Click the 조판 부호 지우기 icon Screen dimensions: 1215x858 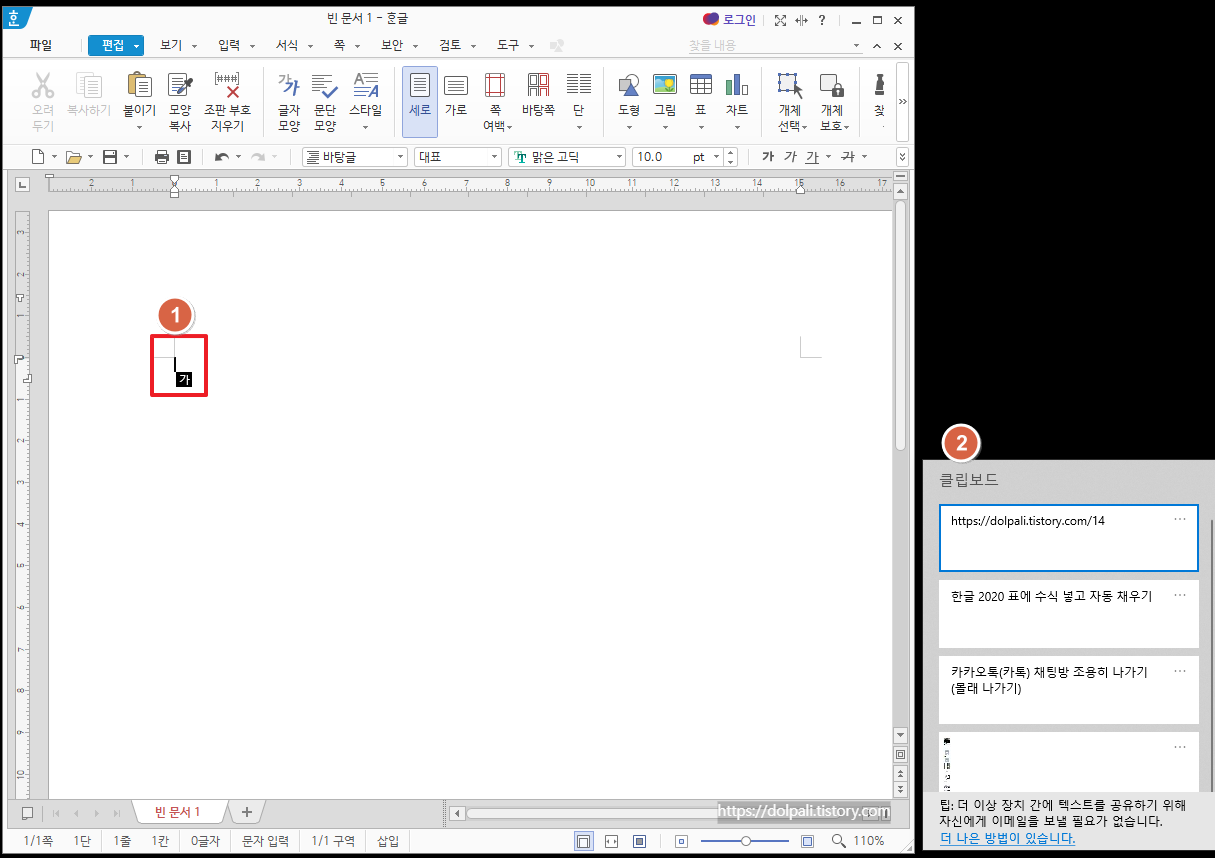pos(228,87)
